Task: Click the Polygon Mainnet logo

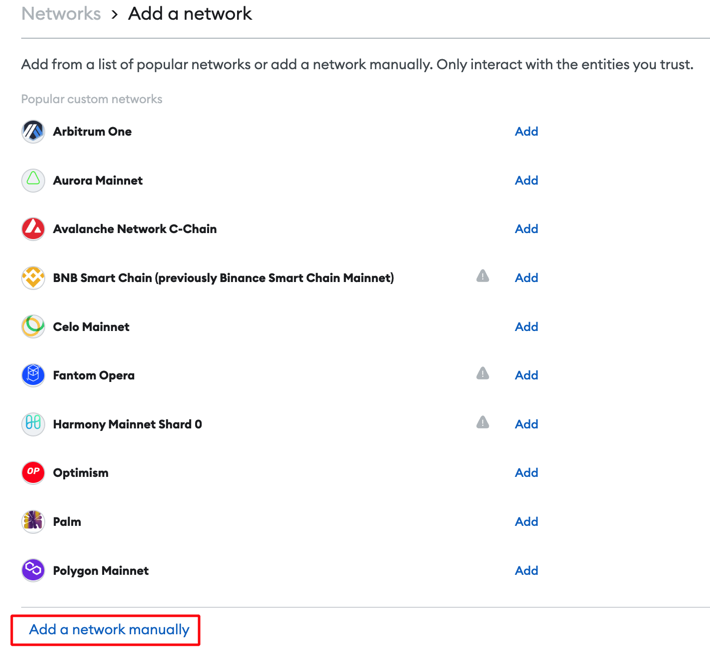Action: 33,570
